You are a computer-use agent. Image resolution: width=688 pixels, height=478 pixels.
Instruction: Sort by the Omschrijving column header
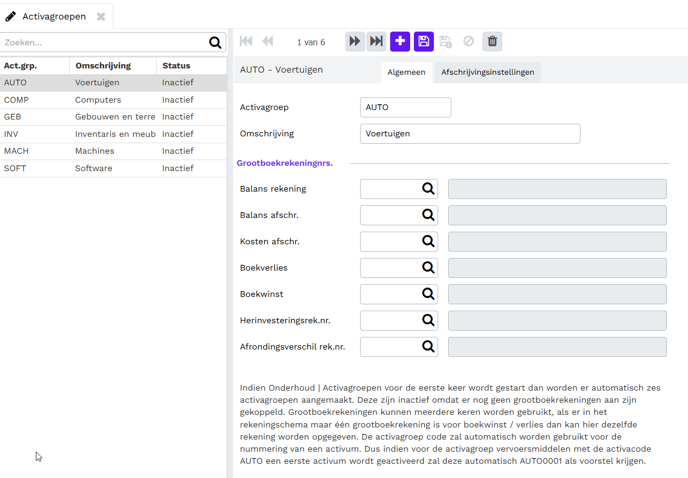tap(103, 66)
